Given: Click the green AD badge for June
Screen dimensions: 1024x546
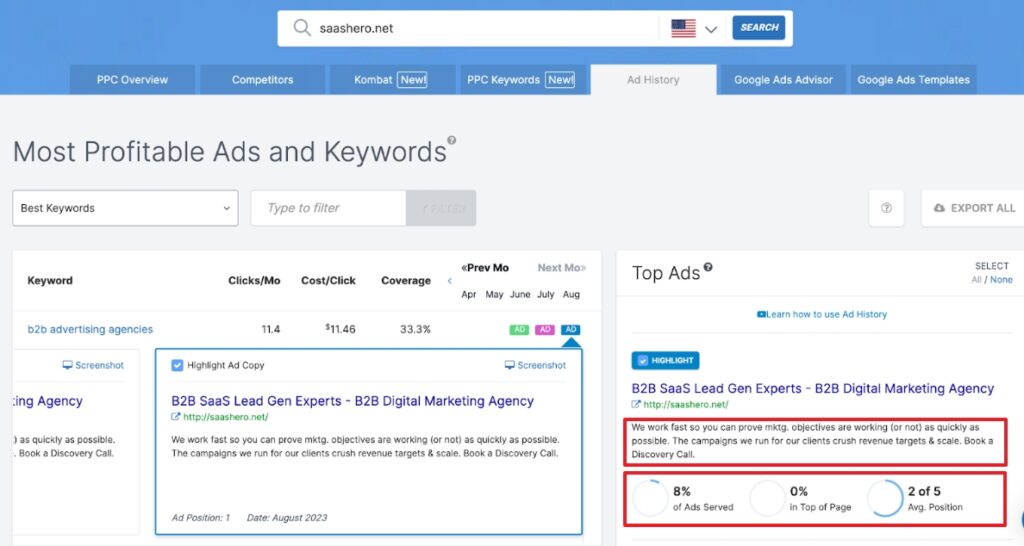Looking at the screenshot, I should 519,329.
